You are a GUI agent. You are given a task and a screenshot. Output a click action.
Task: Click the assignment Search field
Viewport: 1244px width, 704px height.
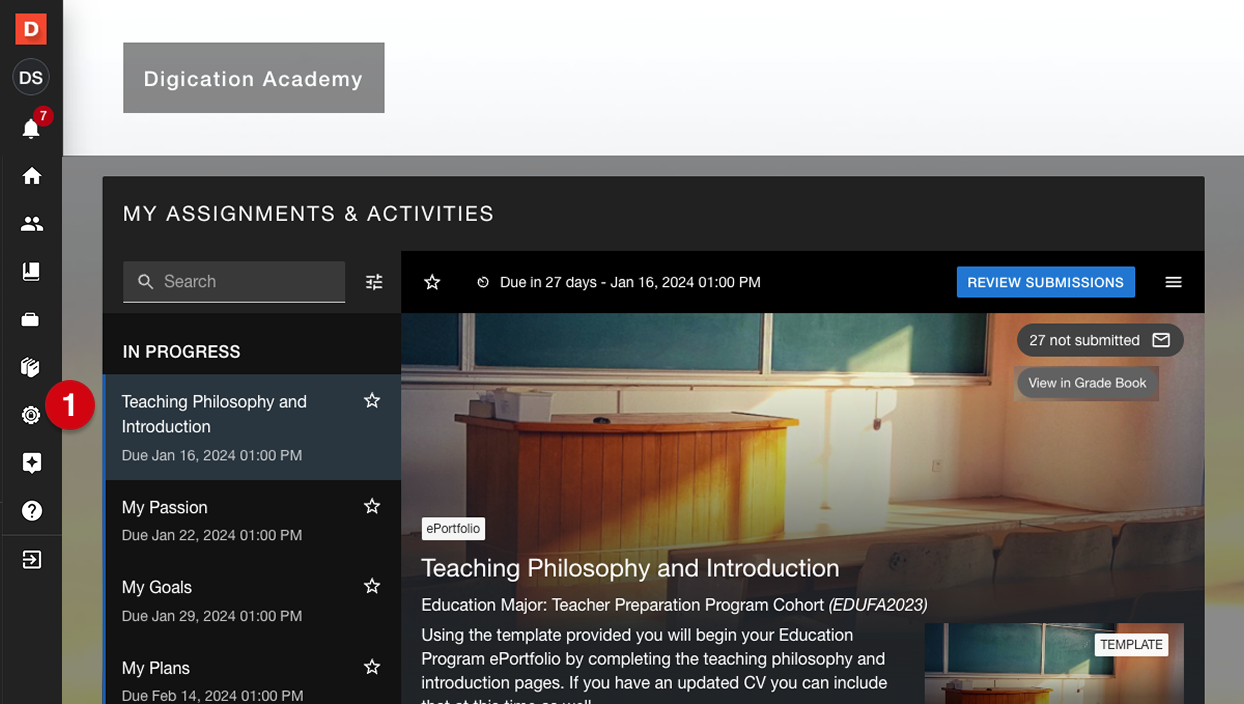tap(234, 282)
